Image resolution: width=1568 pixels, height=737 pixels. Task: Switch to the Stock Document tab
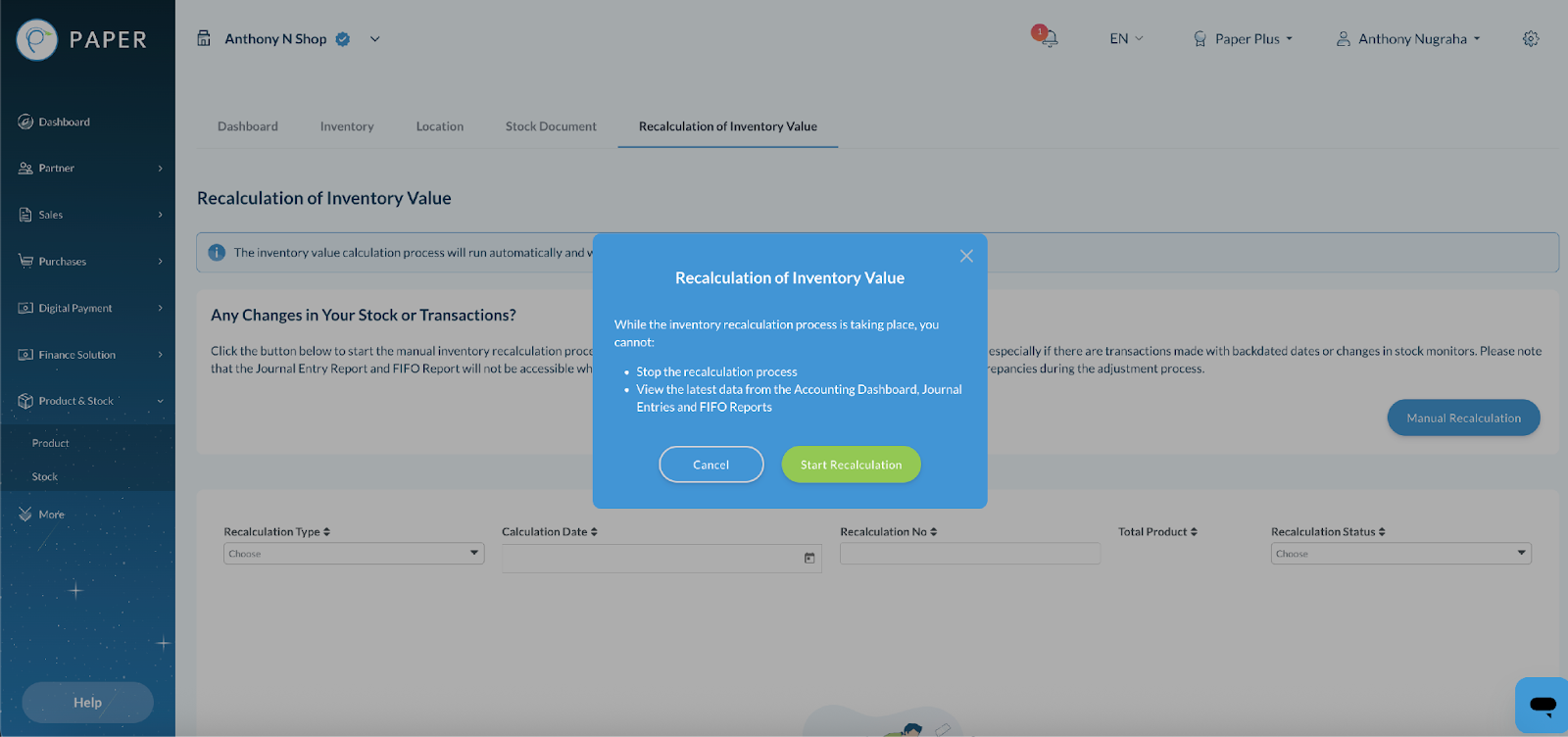pos(551,126)
